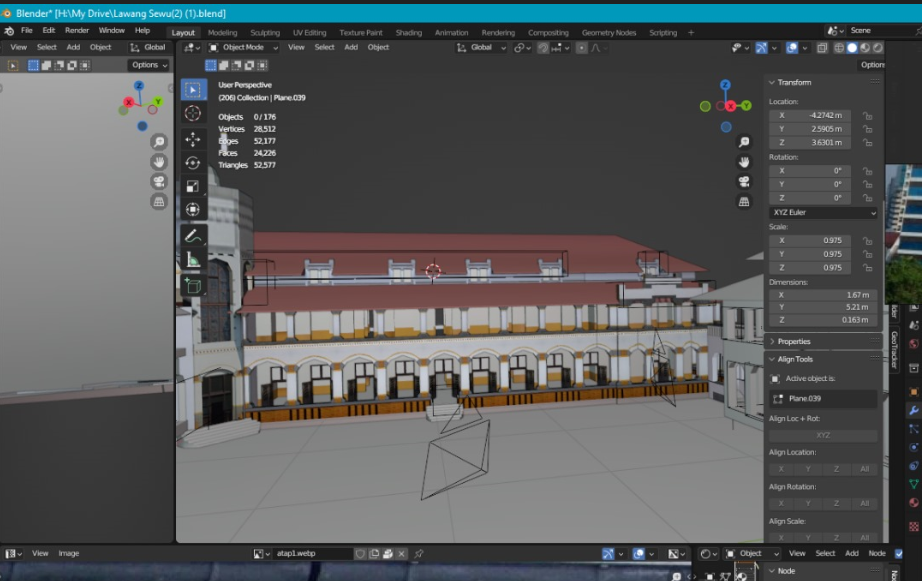Select the Move tool in viewport toolbar
Viewport: 922px width, 581px height.
pyautogui.click(x=193, y=139)
